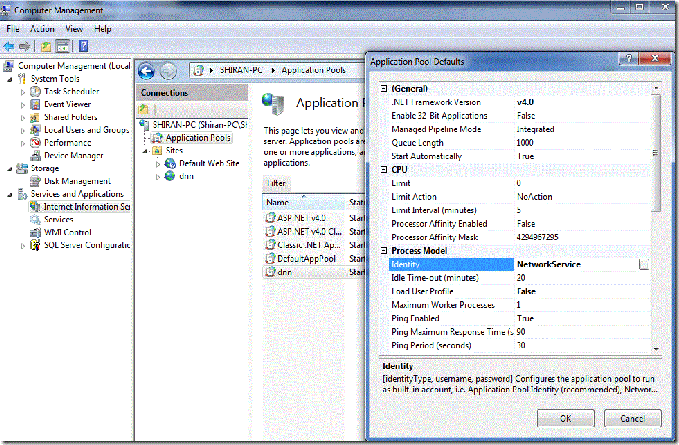Click ASP.NET v4.0 pool icon
This screenshot has height=445, width=679.
coord(270,218)
